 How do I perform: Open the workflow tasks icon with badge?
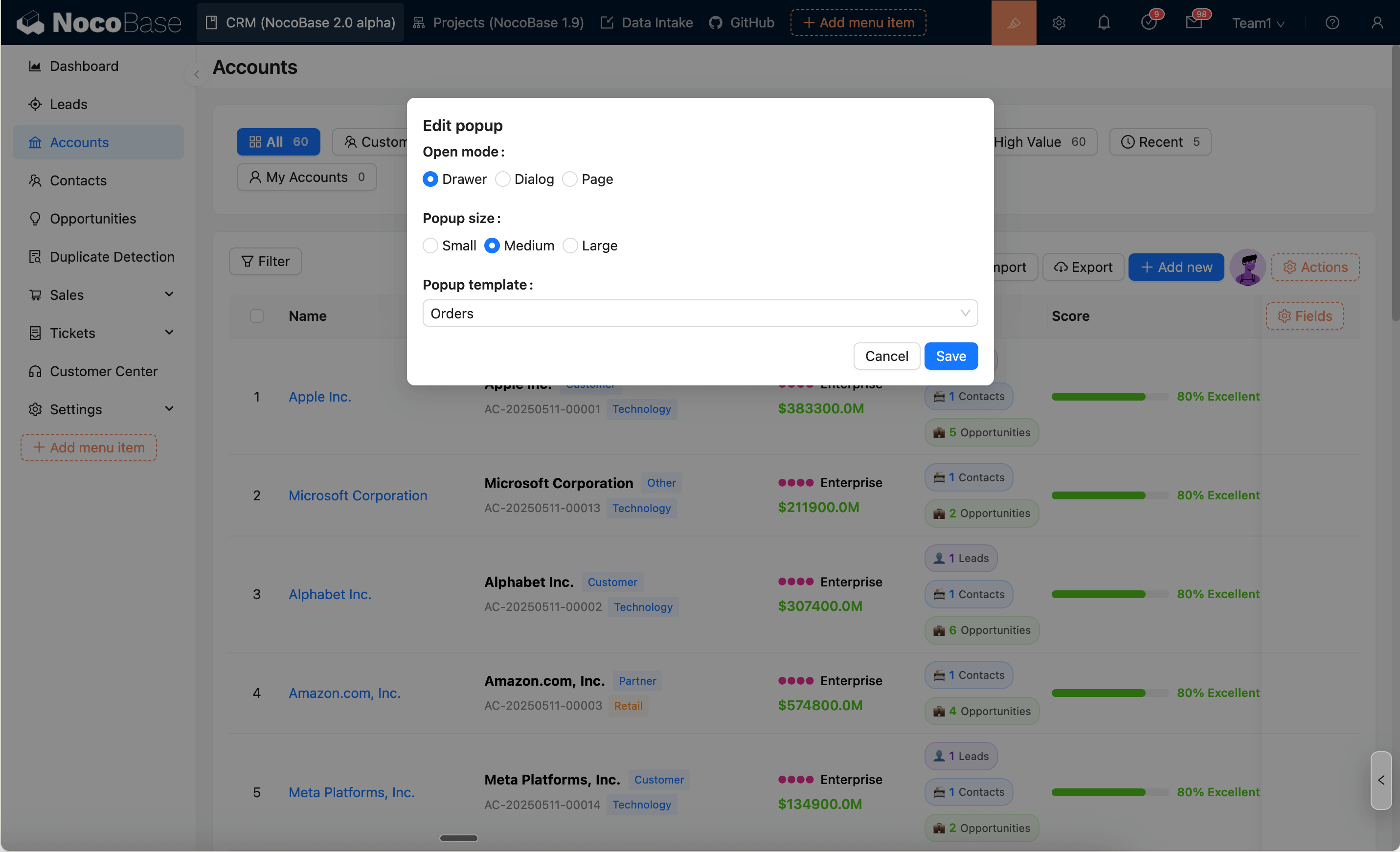(1148, 22)
